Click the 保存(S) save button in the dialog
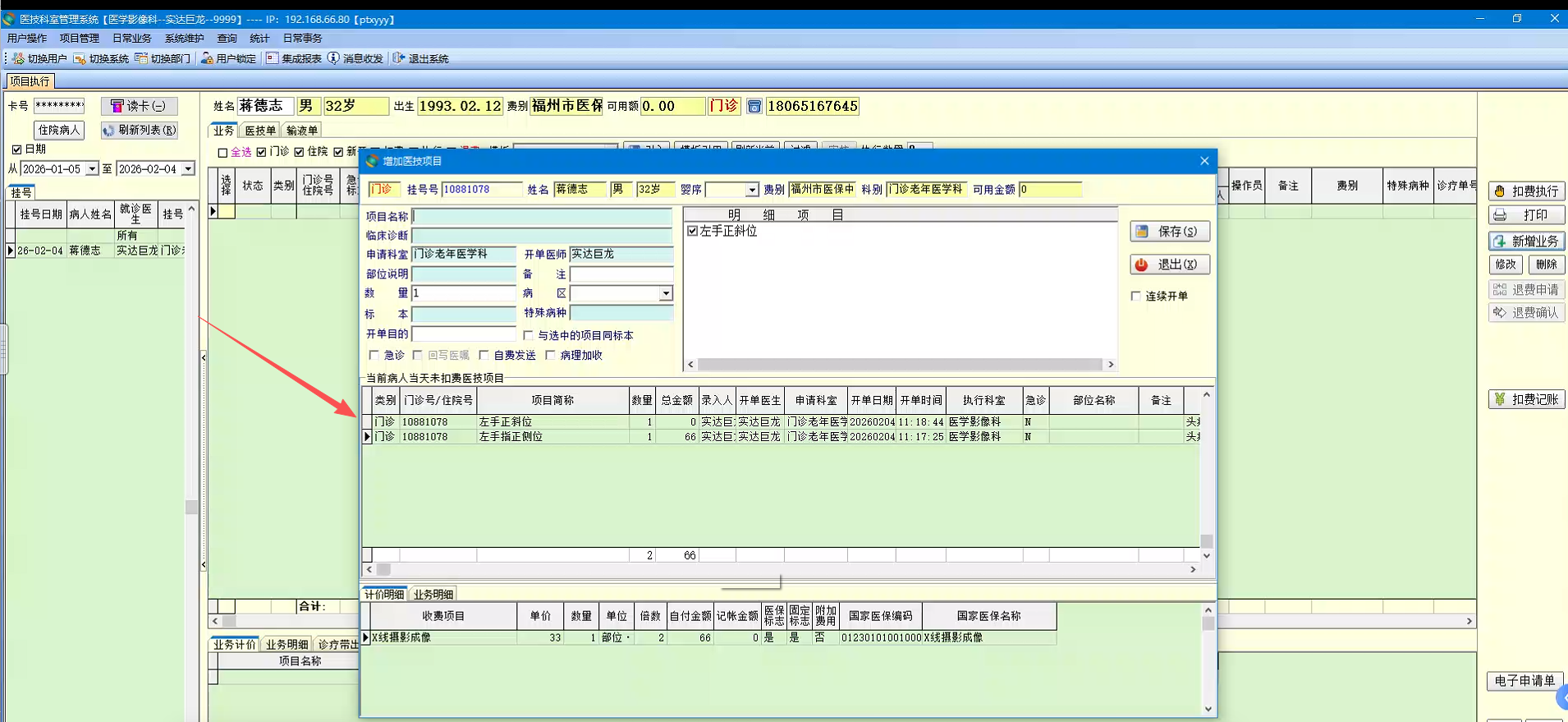Viewport: 1568px width, 722px height. pos(1170,232)
